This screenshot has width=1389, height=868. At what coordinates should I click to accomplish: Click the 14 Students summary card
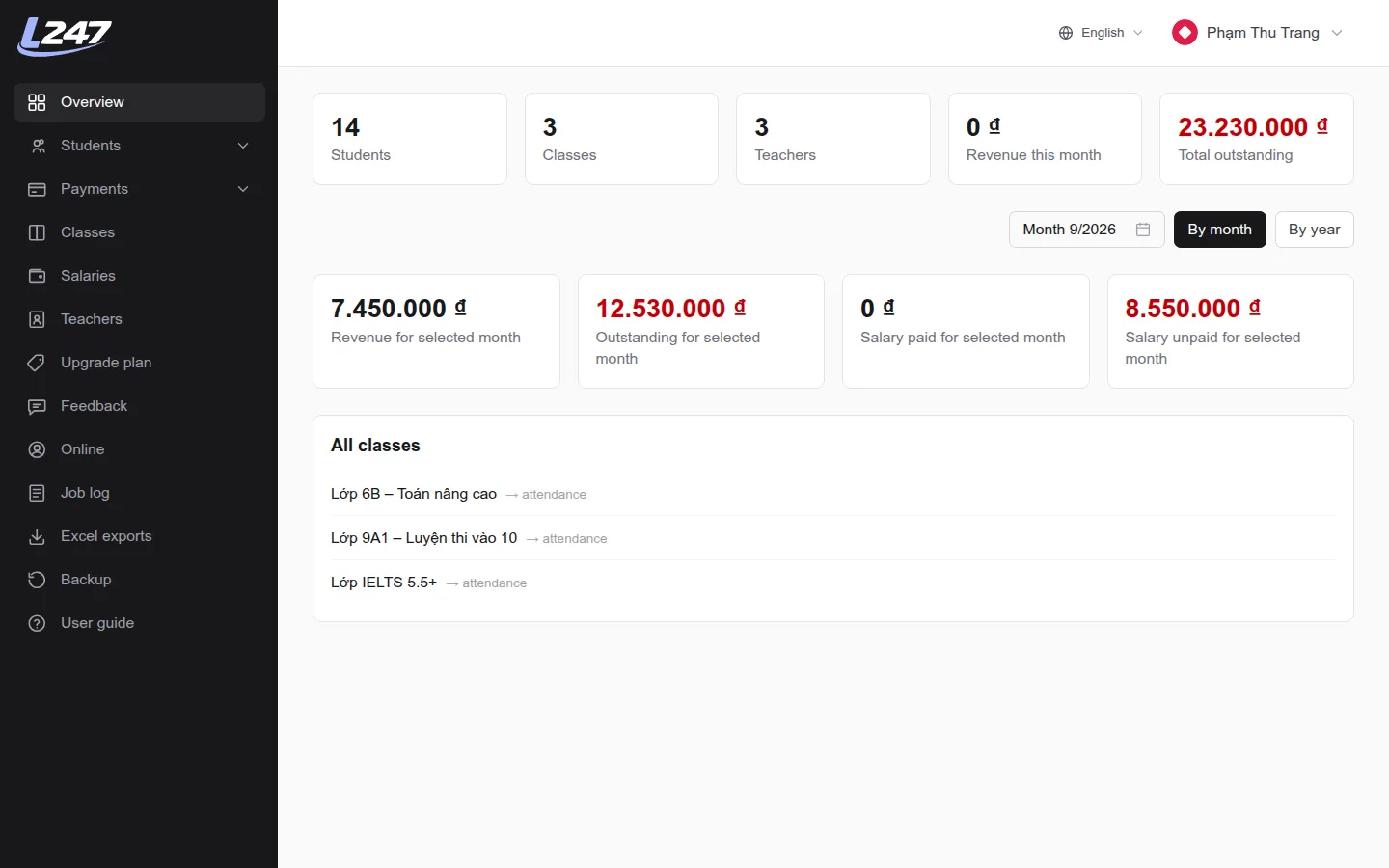click(410, 139)
